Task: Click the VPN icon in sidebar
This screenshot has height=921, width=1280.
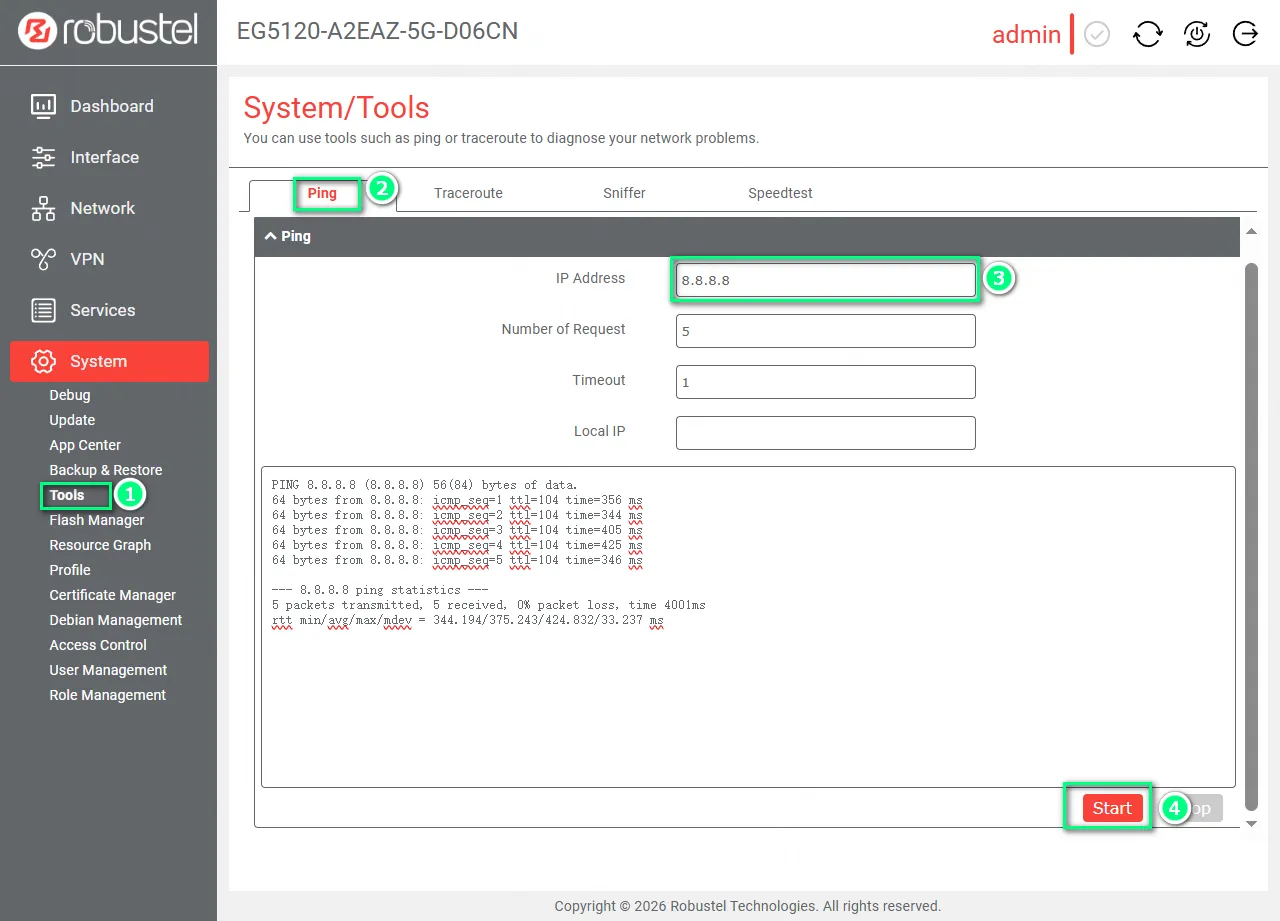Action: pyautogui.click(x=43, y=259)
